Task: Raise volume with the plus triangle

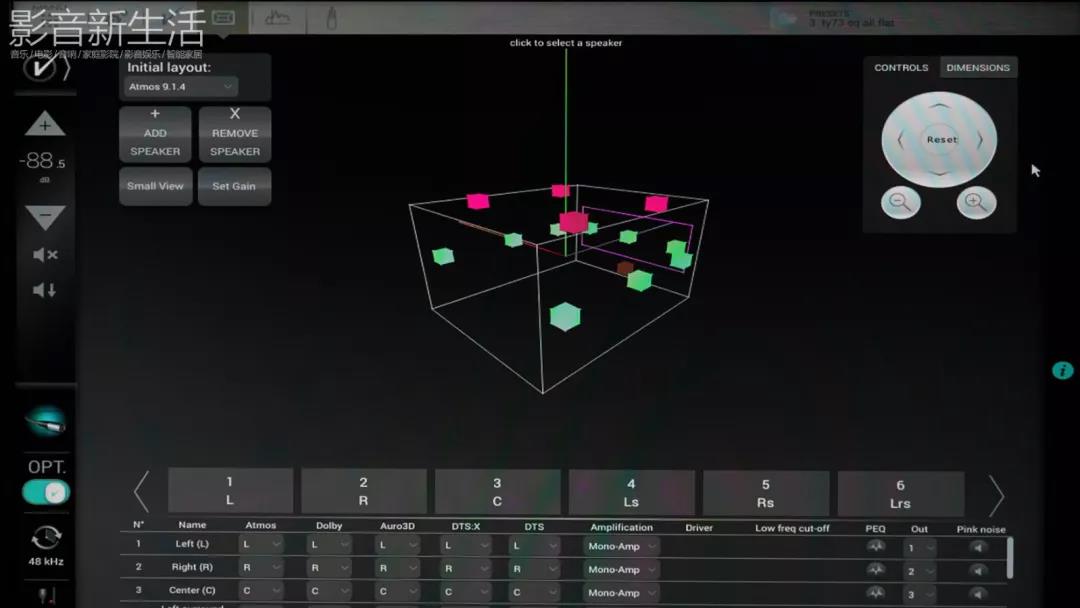Action: (45, 124)
